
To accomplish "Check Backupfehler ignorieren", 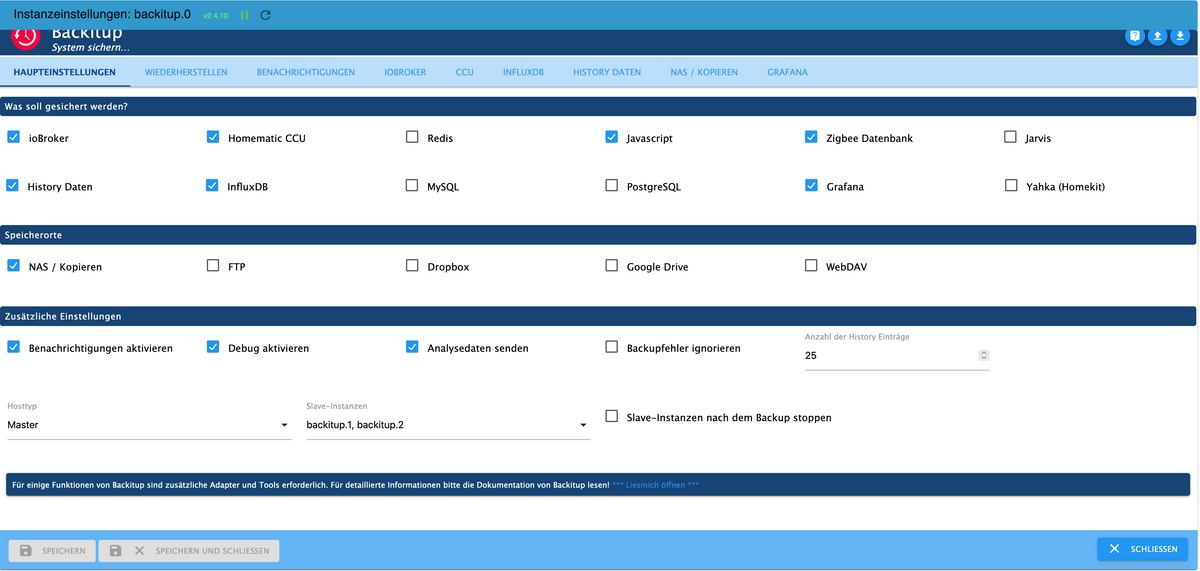I will (x=612, y=347).
